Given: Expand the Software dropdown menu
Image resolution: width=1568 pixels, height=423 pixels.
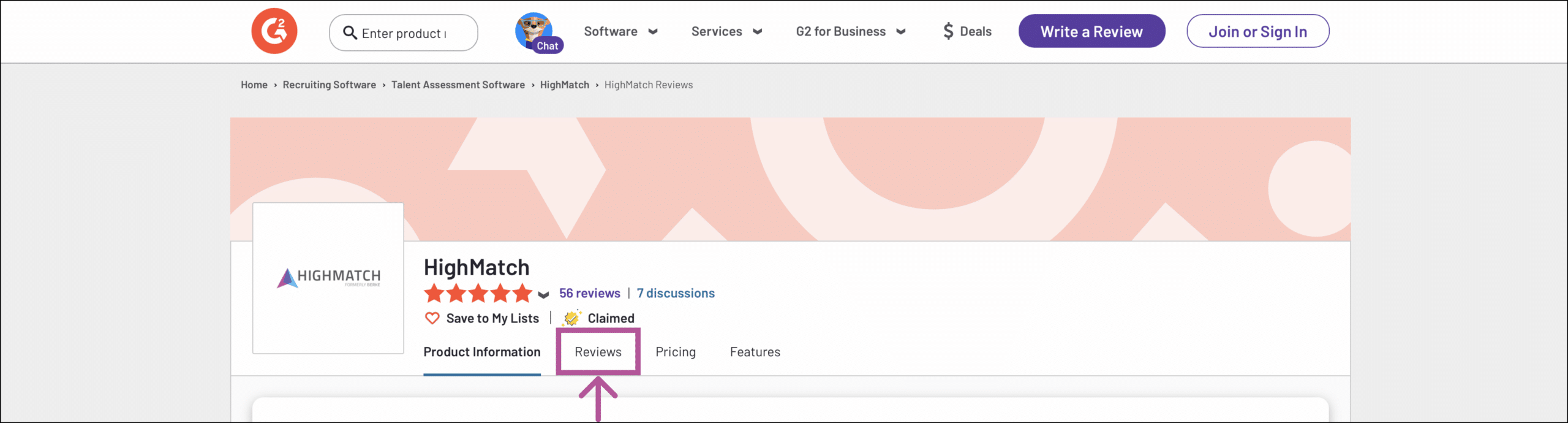Looking at the screenshot, I should 620,31.
